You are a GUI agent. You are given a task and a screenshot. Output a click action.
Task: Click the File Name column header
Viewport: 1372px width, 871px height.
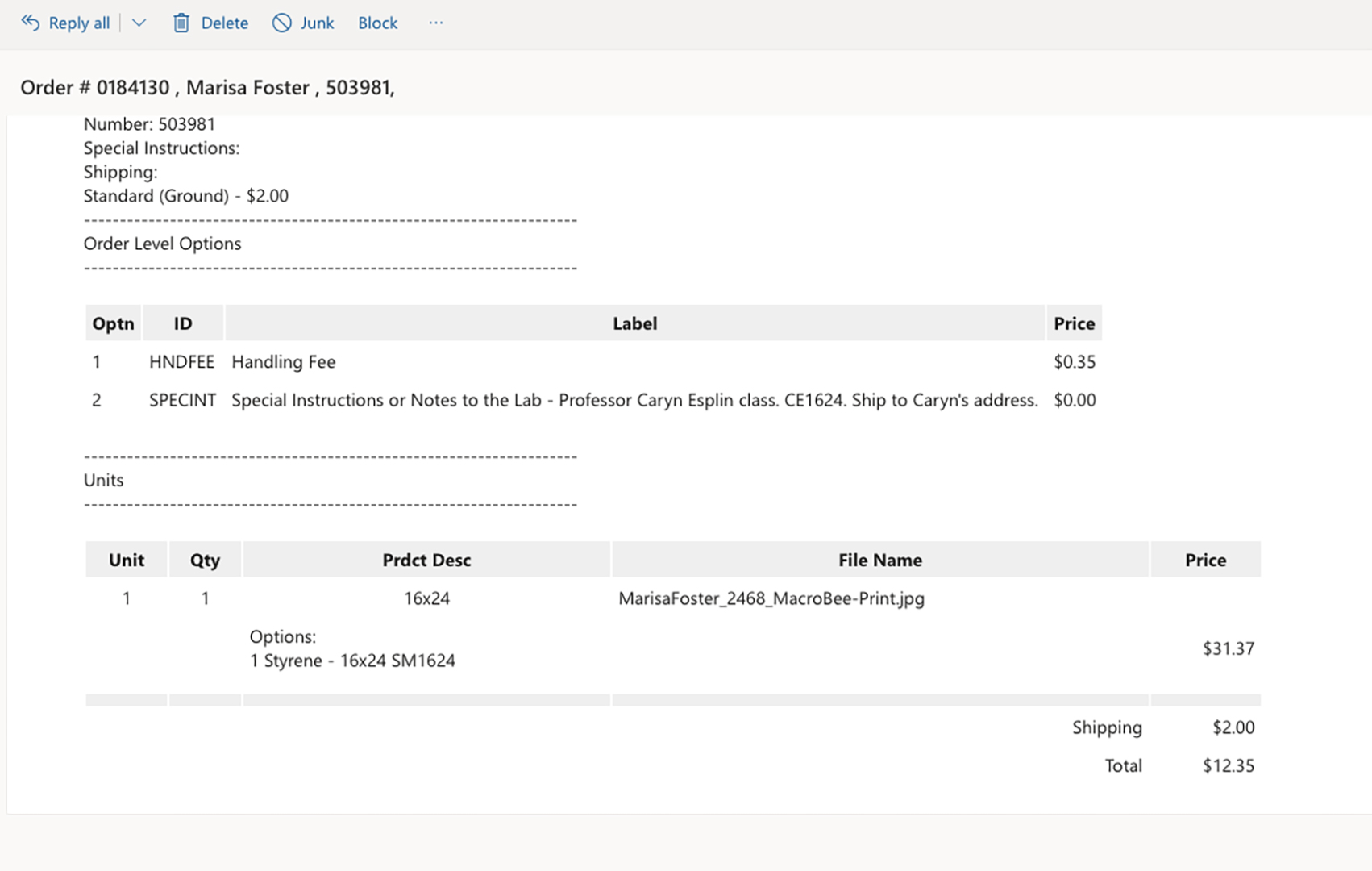(x=879, y=560)
